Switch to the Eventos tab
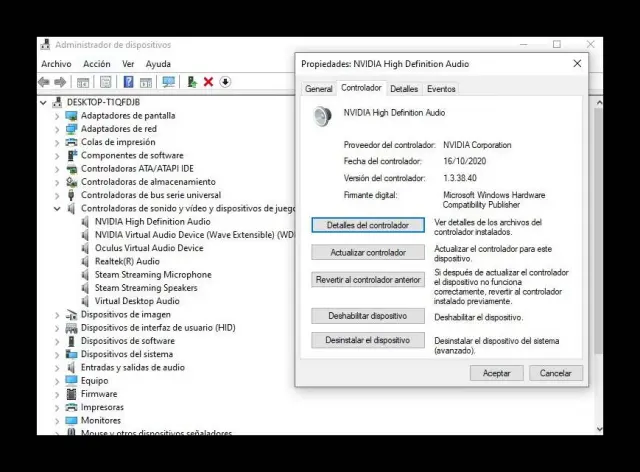 (x=441, y=89)
